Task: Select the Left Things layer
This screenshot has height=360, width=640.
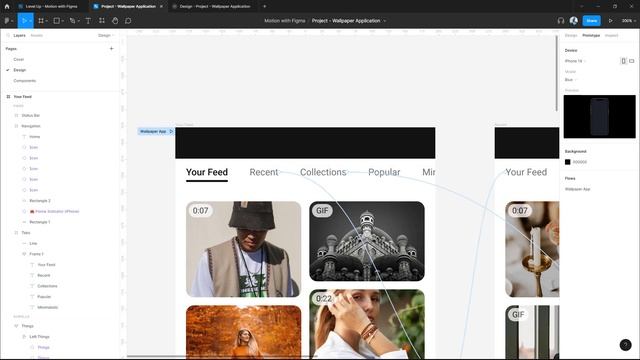Action: click(x=39, y=337)
